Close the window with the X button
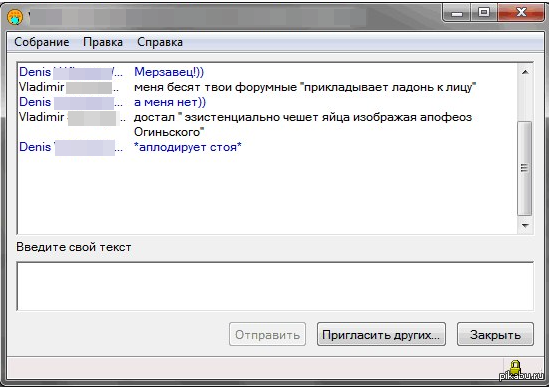 point(521,13)
